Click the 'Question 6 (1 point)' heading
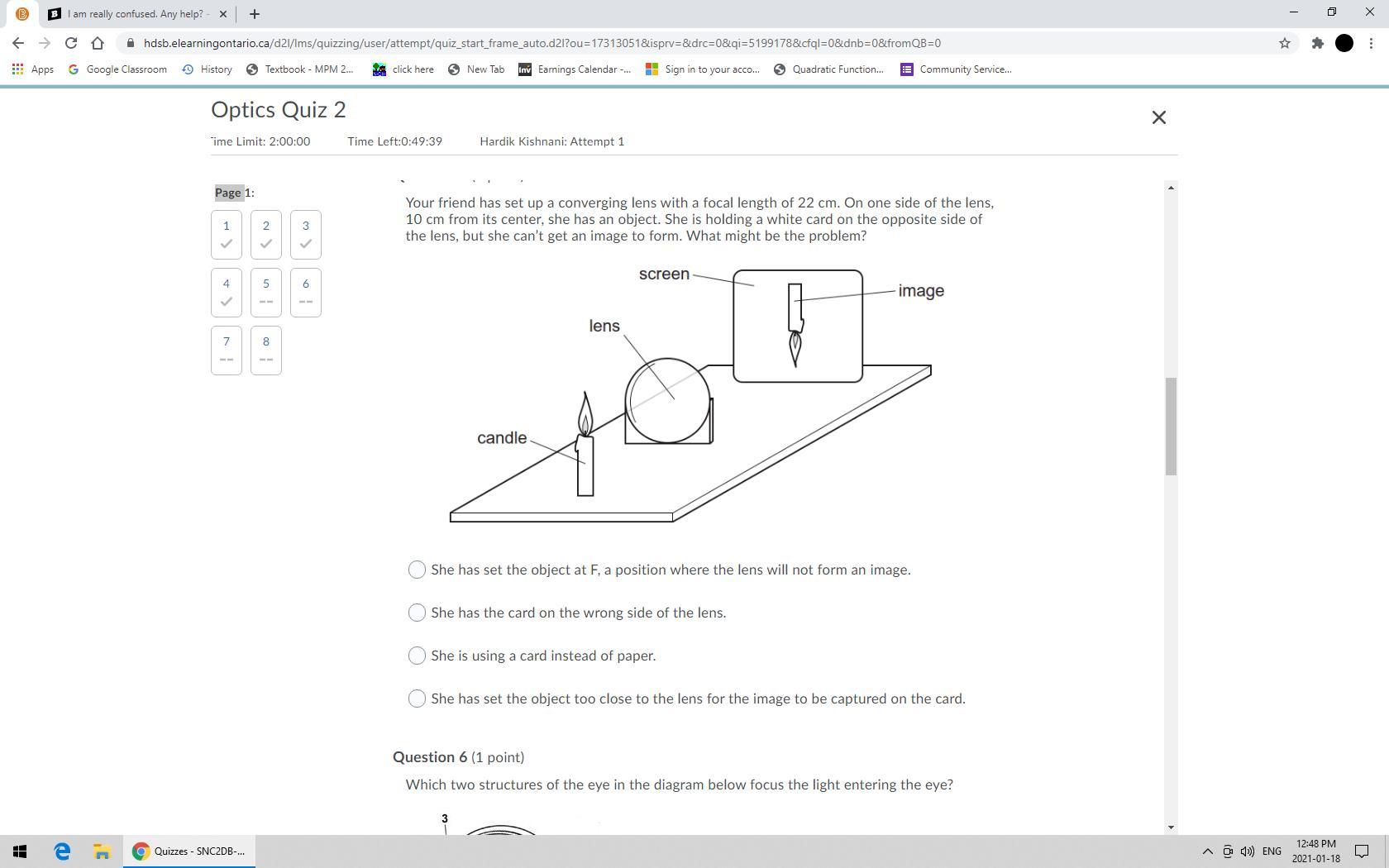The width and height of the screenshot is (1389, 868). (x=459, y=757)
